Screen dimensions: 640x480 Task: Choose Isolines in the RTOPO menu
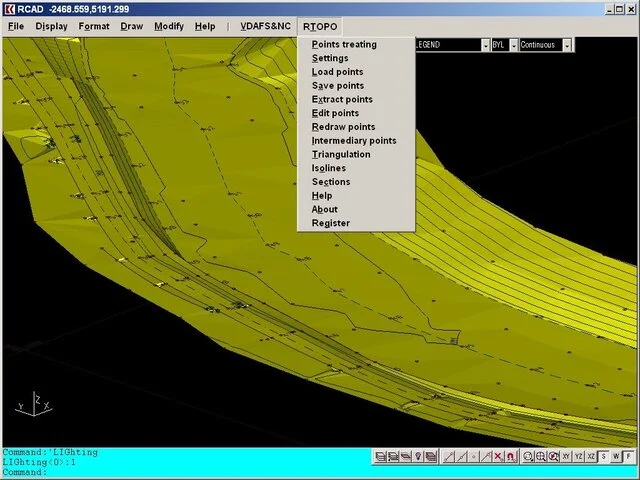point(329,168)
